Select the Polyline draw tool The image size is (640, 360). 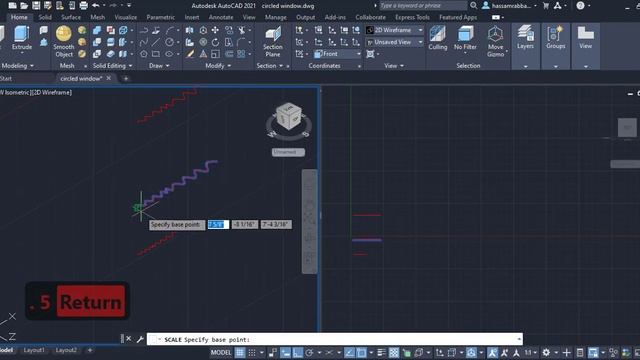144,30
